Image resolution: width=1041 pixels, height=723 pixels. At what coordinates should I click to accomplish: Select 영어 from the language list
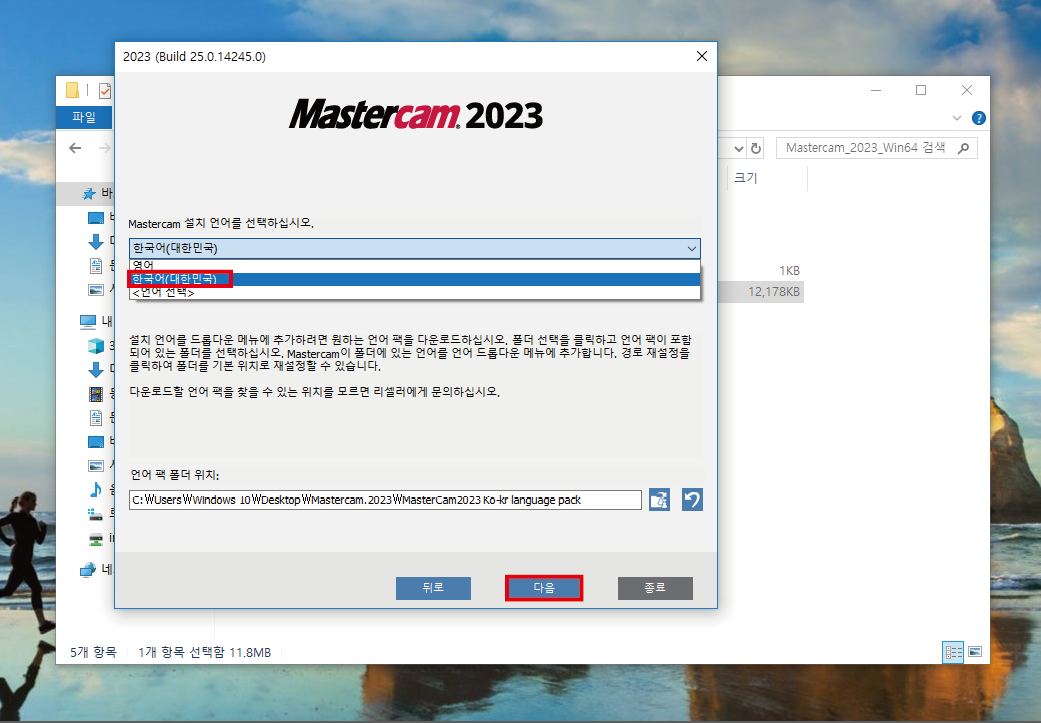[x=415, y=265]
